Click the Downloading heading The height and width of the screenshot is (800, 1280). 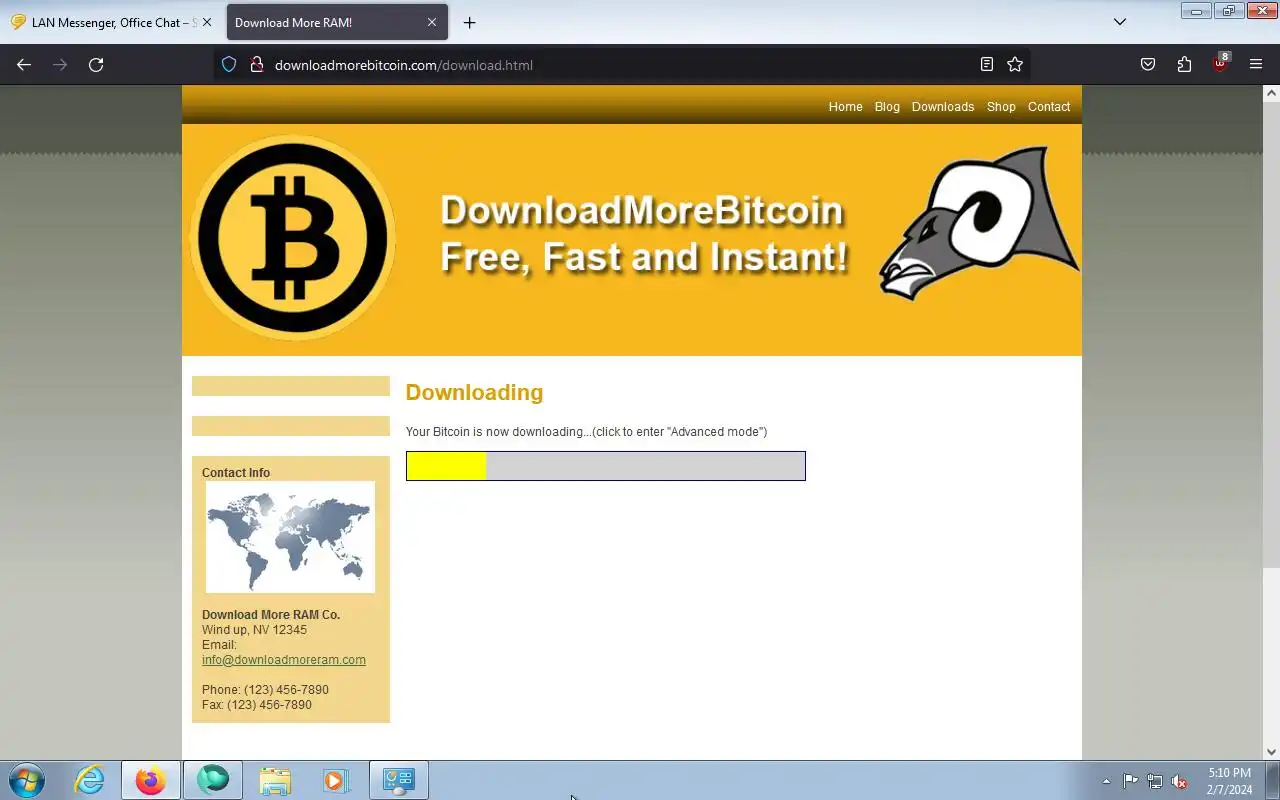click(x=474, y=392)
